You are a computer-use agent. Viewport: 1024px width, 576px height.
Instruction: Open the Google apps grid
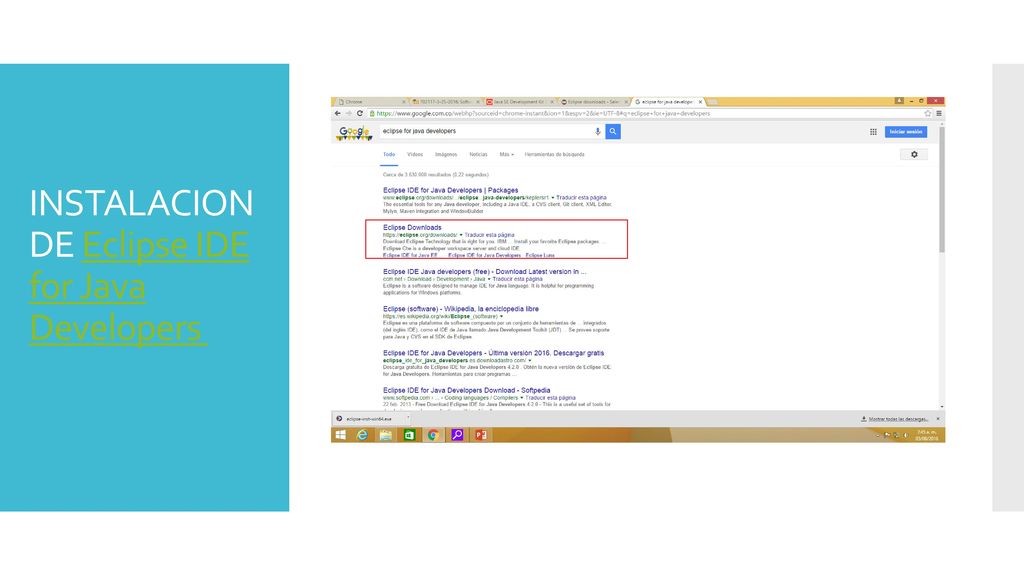tap(873, 132)
